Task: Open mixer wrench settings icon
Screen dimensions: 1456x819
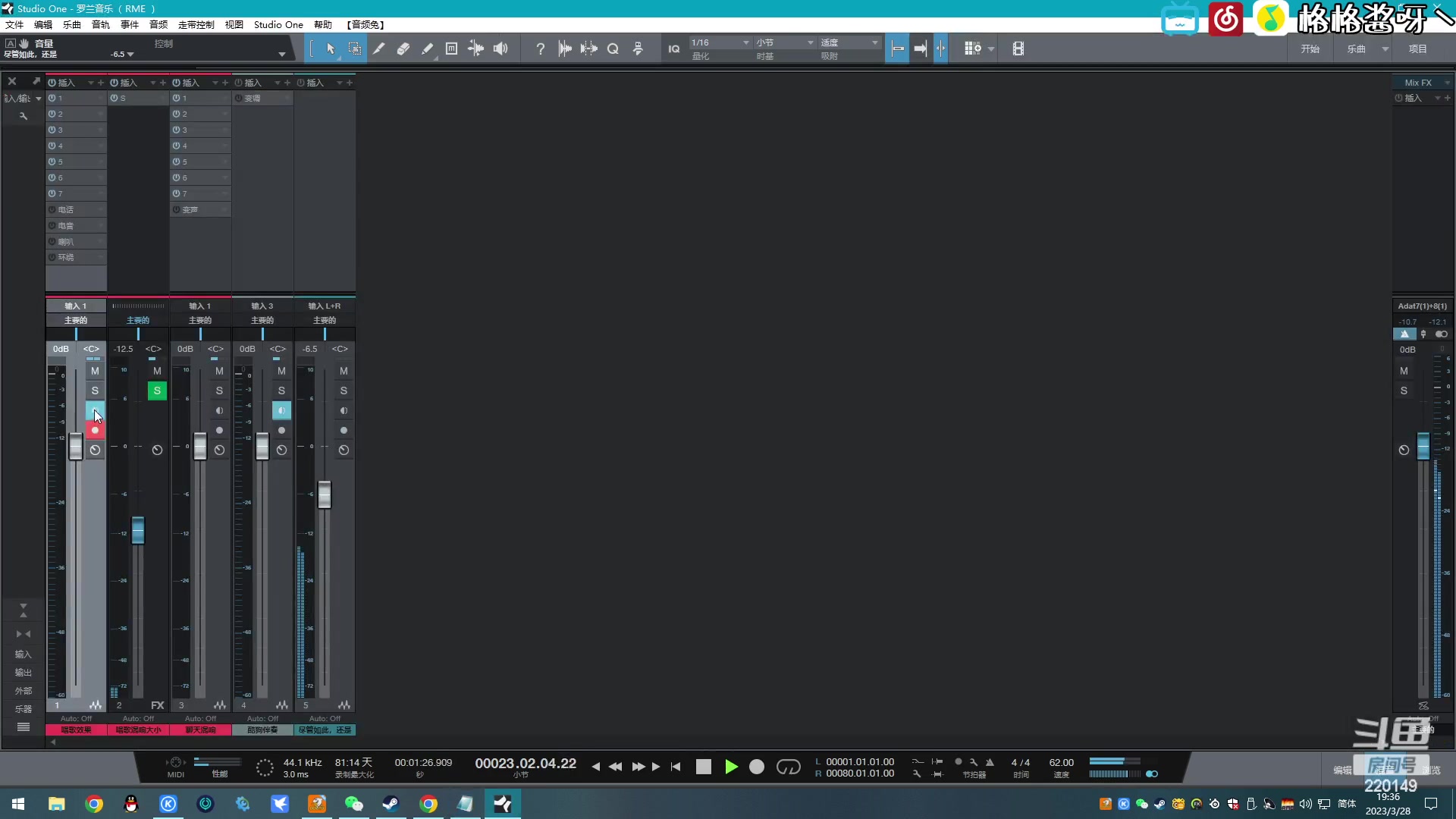Action: point(24,116)
